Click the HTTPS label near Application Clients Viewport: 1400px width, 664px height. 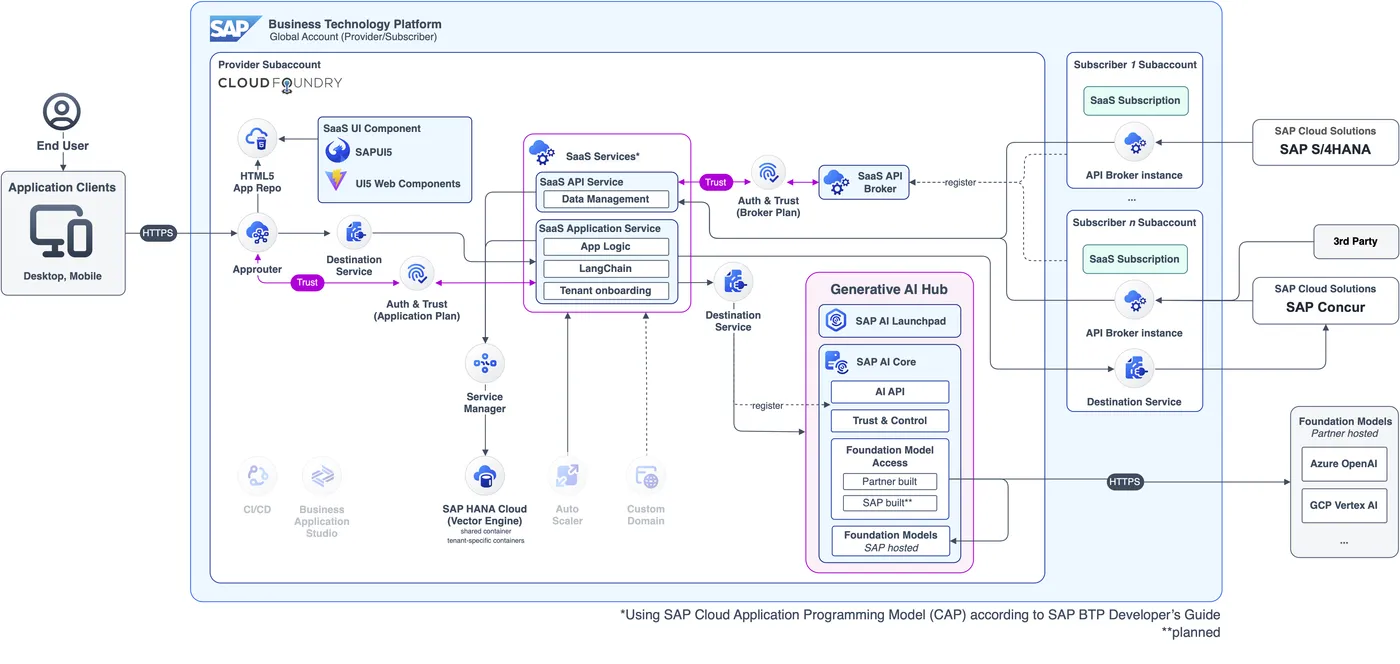(x=158, y=234)
